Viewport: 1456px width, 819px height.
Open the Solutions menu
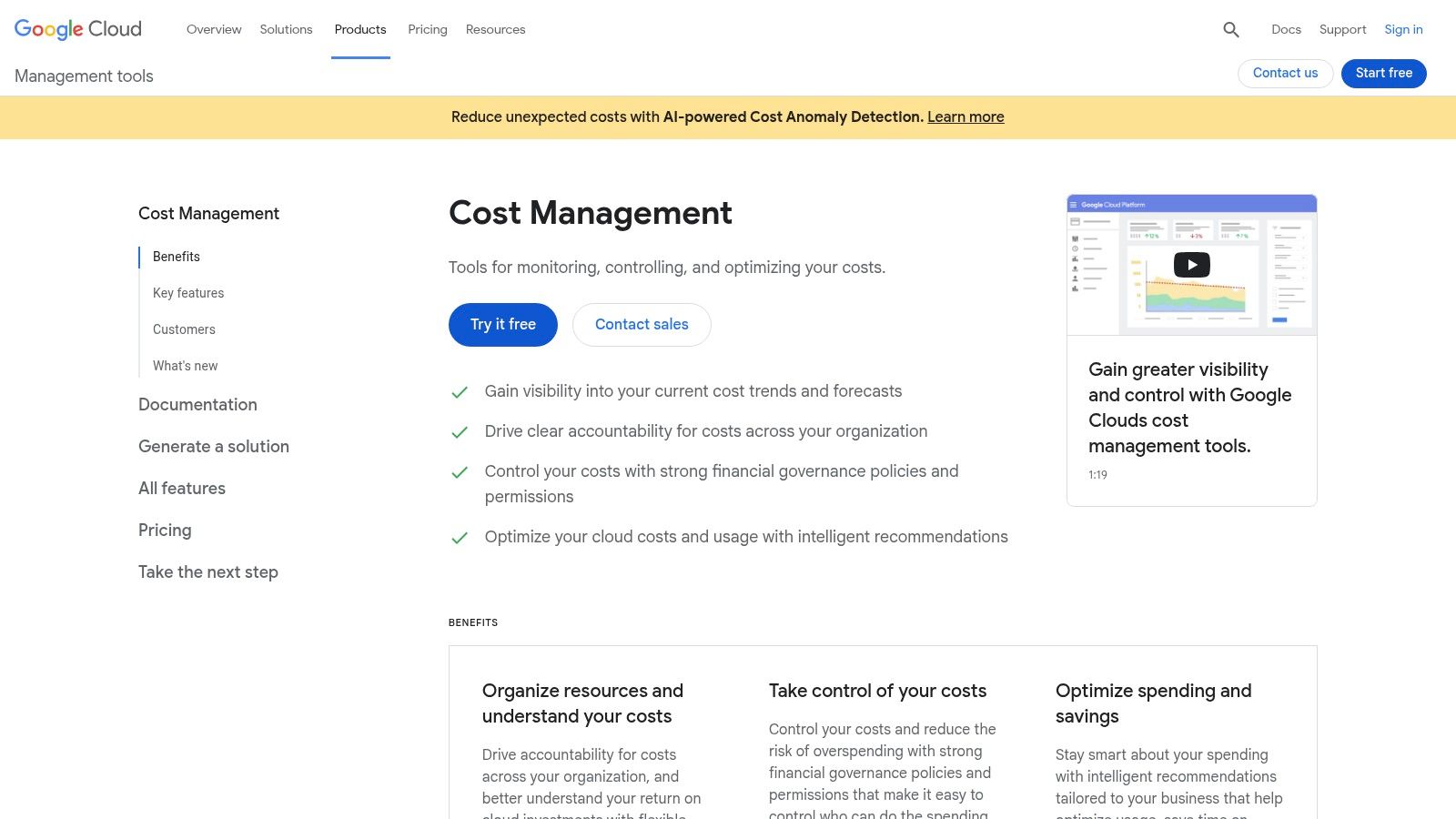click(x=286, y=29)
